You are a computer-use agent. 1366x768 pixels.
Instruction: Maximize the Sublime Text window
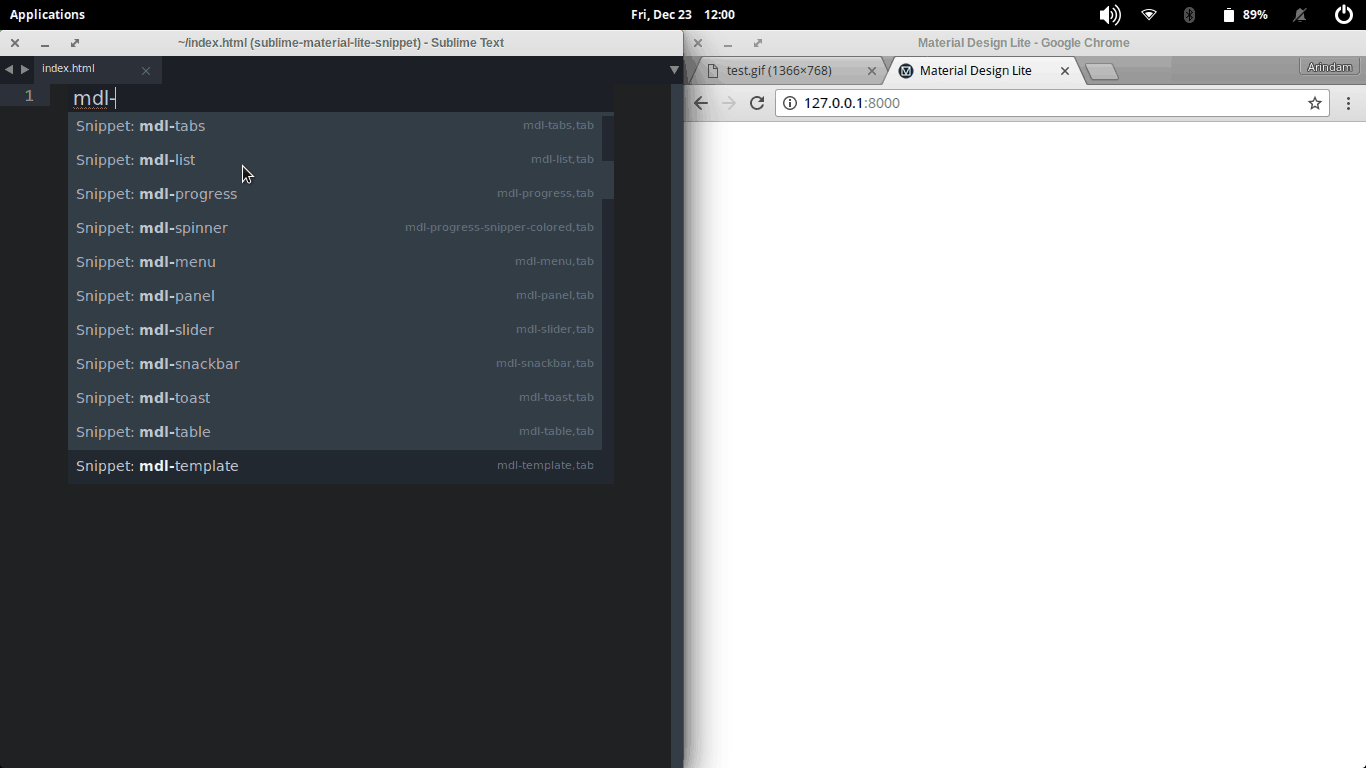pos(75,43)
